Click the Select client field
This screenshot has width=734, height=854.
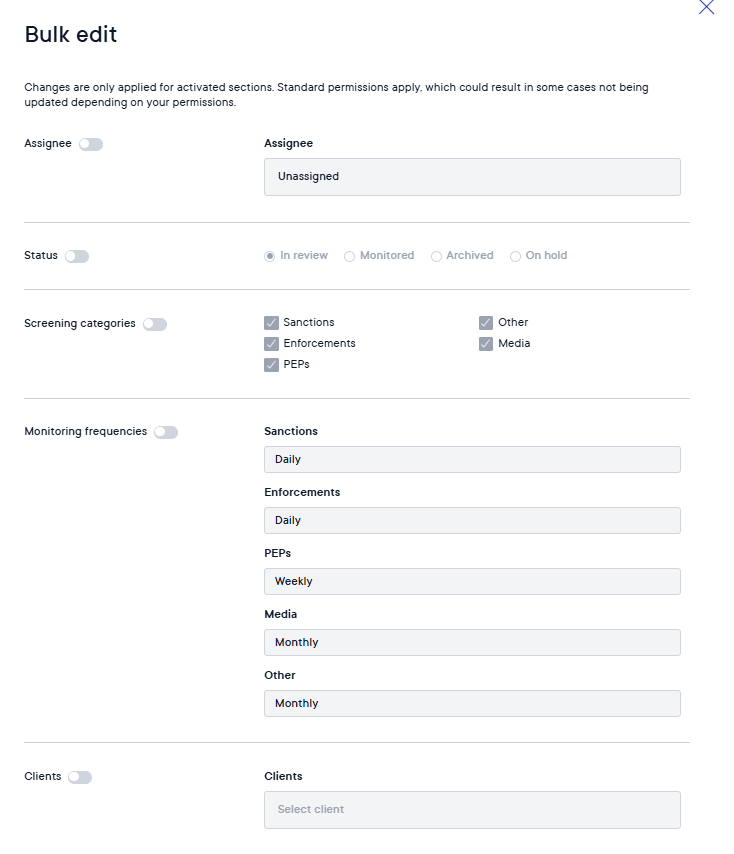click(x=472, y=810)
